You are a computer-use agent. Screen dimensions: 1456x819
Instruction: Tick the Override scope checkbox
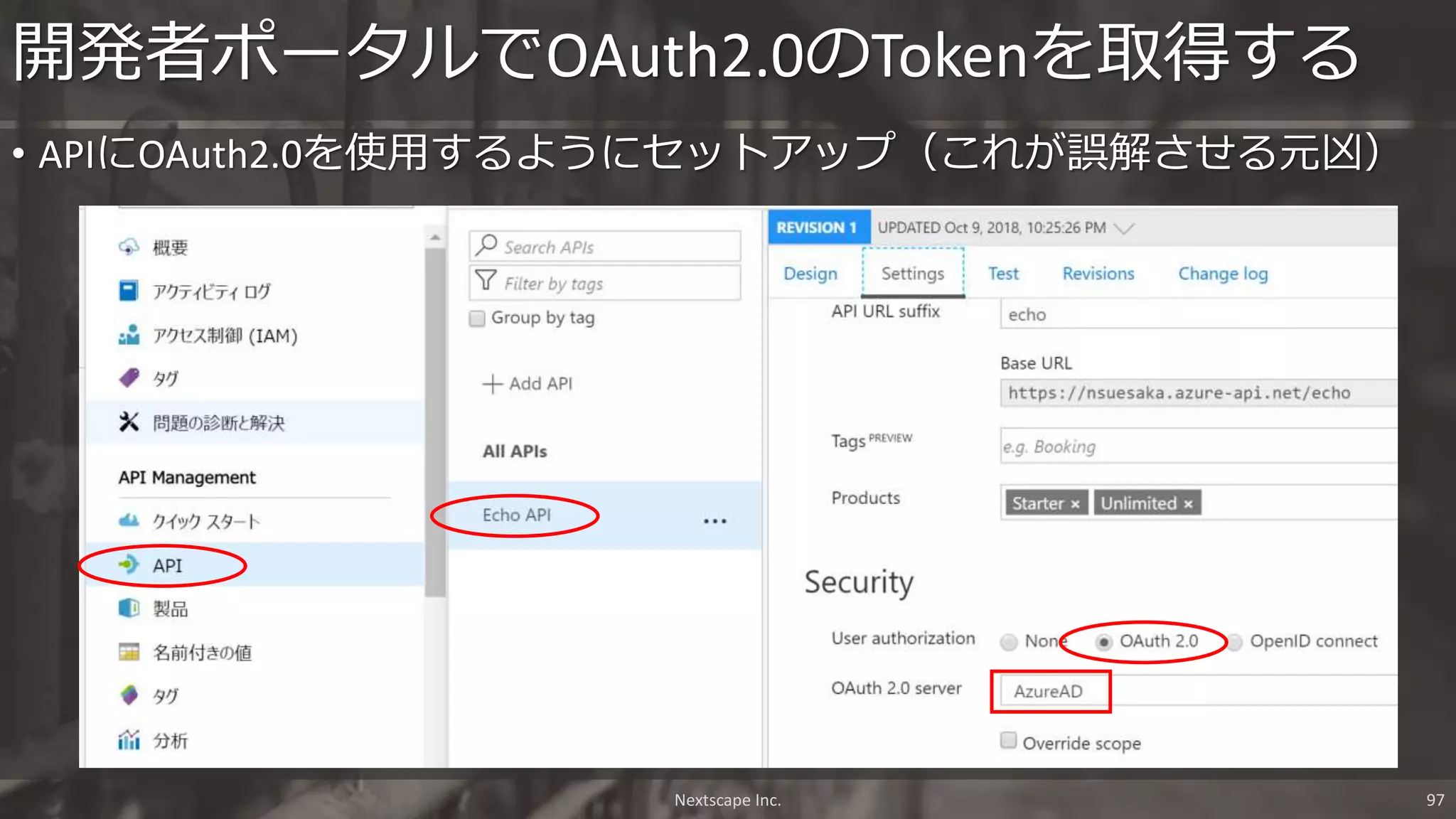pos(1008,740)
